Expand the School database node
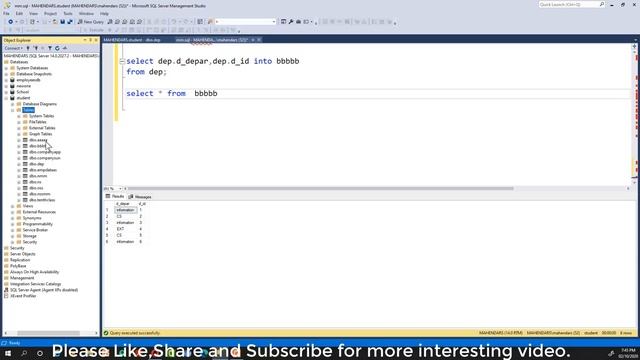This screenshot has width=640, height=360. click(x=7, y=92)
